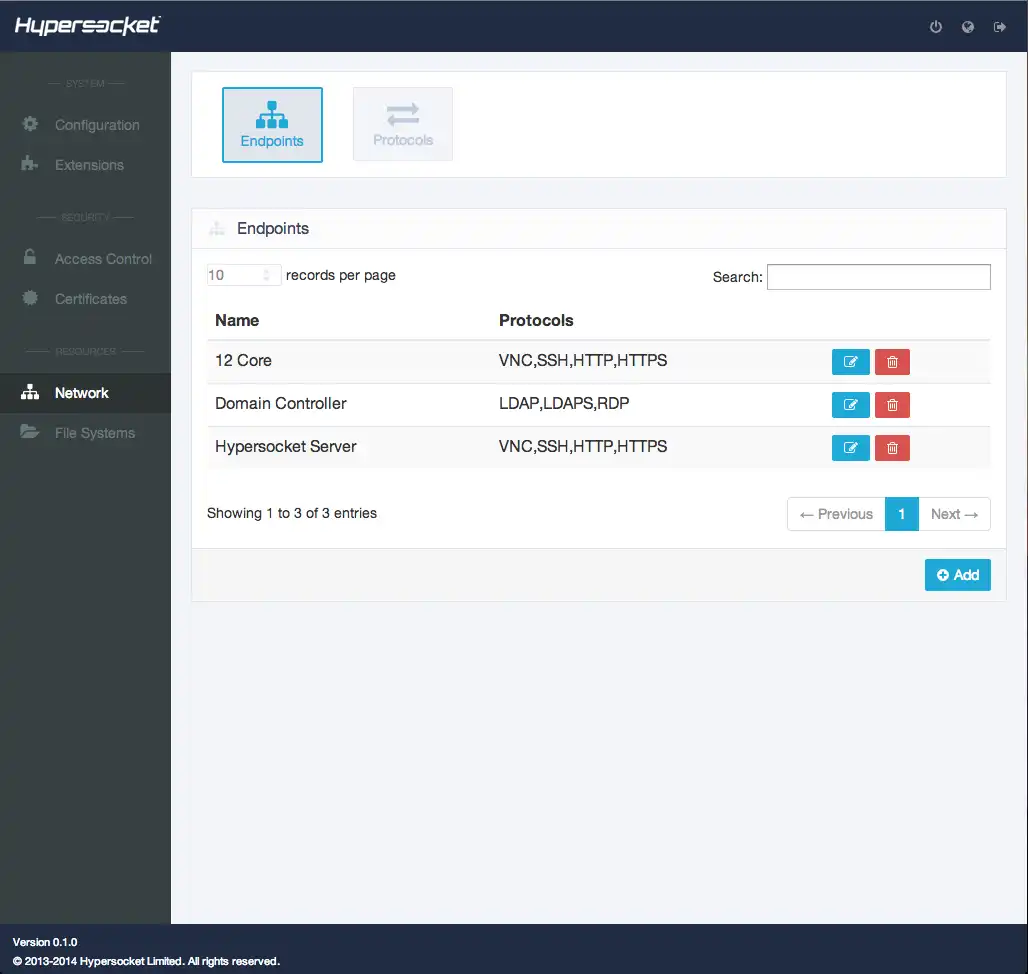Click 'Showing 1 to 3 of 3 entries'
Screen dimensions: 1028x974
(x=292, y=513)
